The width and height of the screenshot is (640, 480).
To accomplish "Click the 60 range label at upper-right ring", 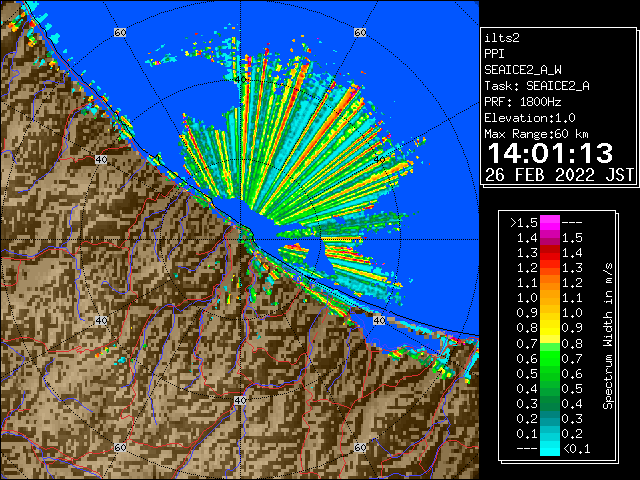I will [x=360, y=32].
